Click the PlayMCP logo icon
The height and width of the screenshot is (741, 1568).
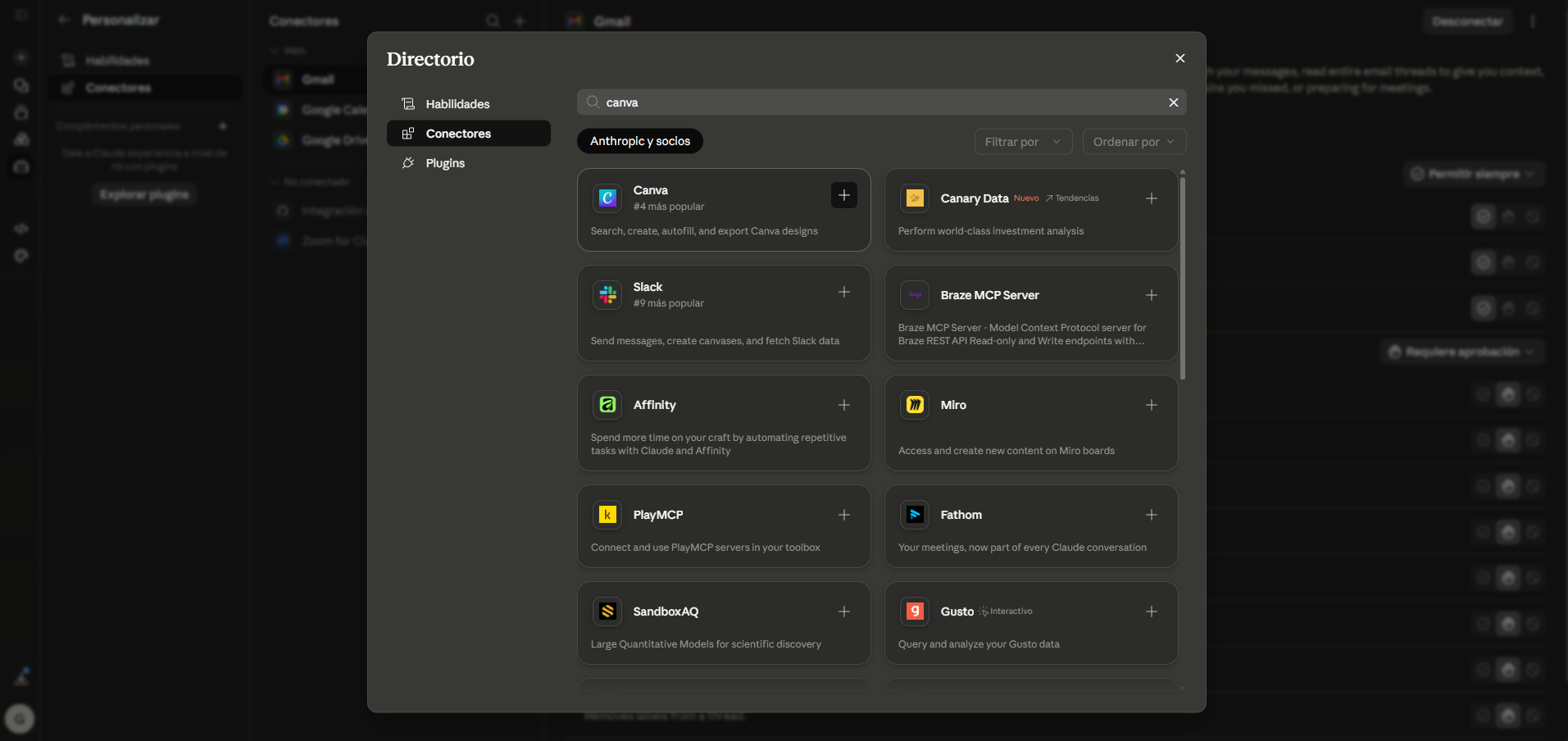pos(607,514)
